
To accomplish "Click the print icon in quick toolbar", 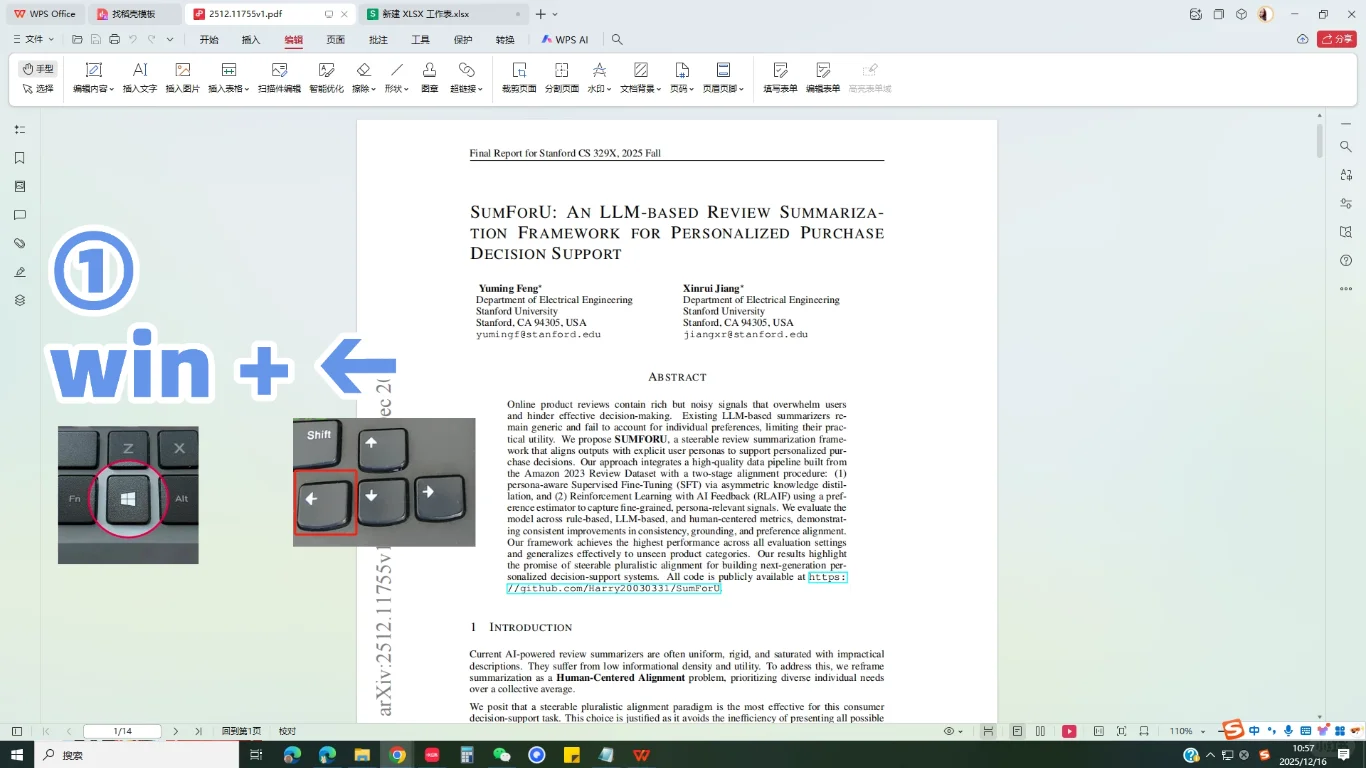I will [114, 40].
